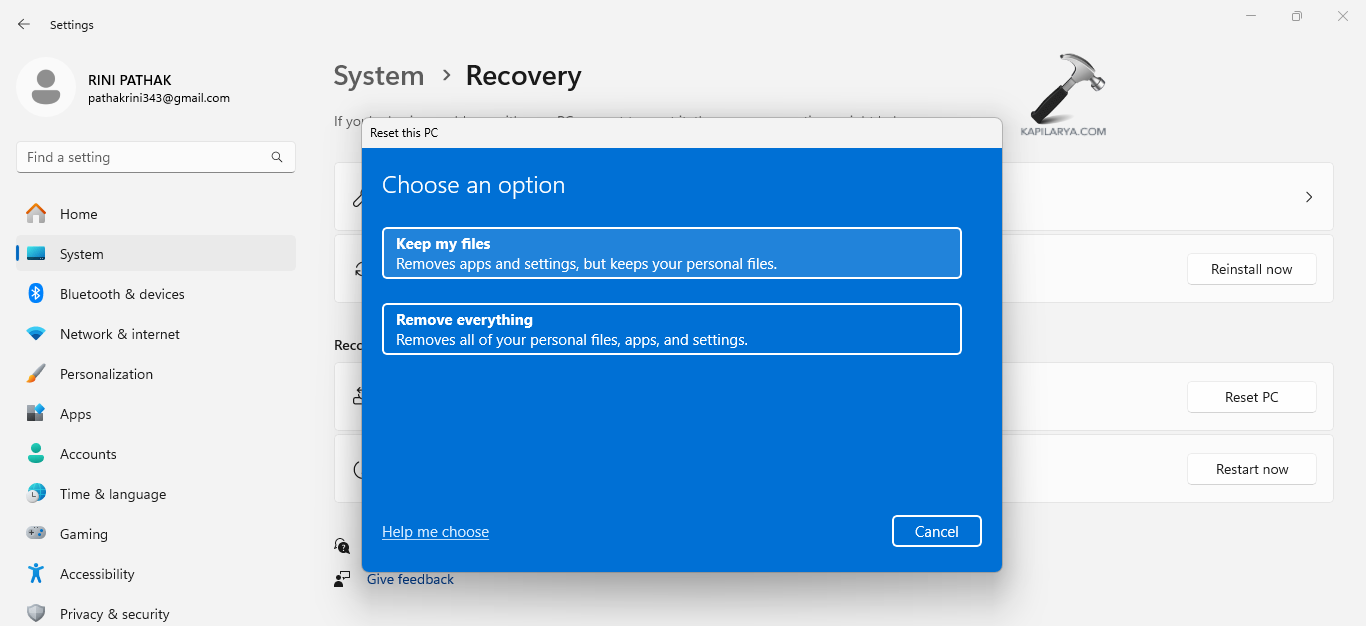Image resolution: width=1366 pixels, height=626 pixels.
Task: Choose the Remove everything option
Action: [x=671, y=329]
